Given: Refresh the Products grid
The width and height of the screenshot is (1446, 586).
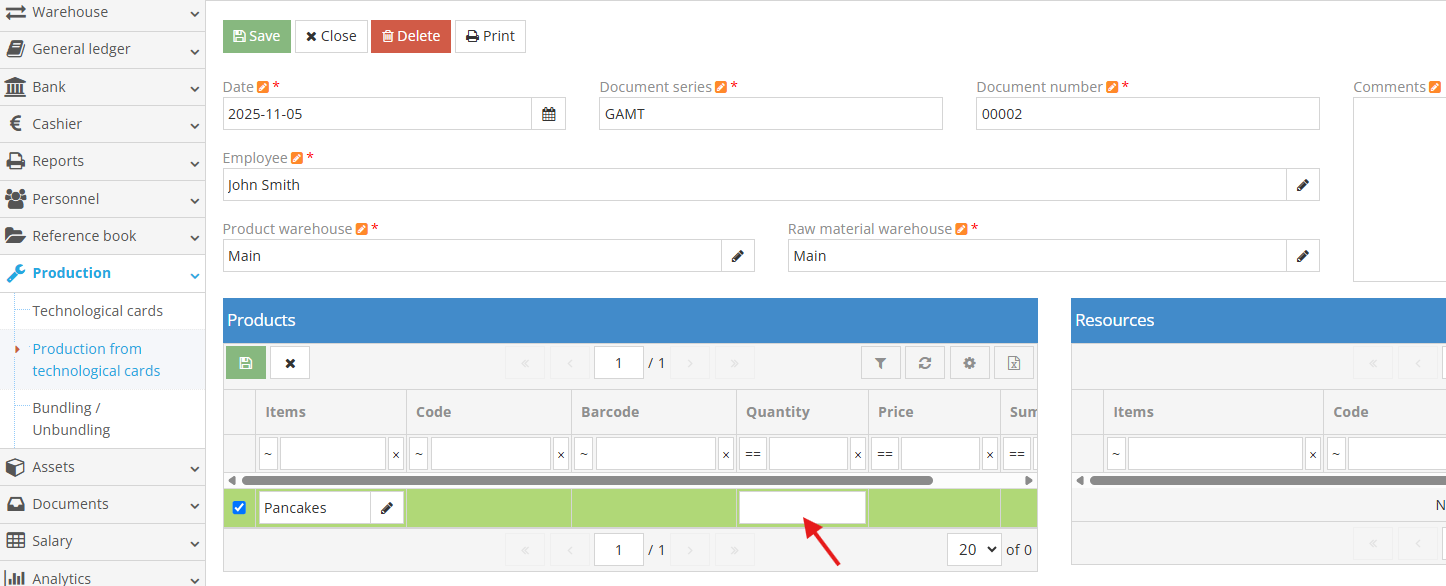Looking at the screenshot, I should [x=924, y=362].
